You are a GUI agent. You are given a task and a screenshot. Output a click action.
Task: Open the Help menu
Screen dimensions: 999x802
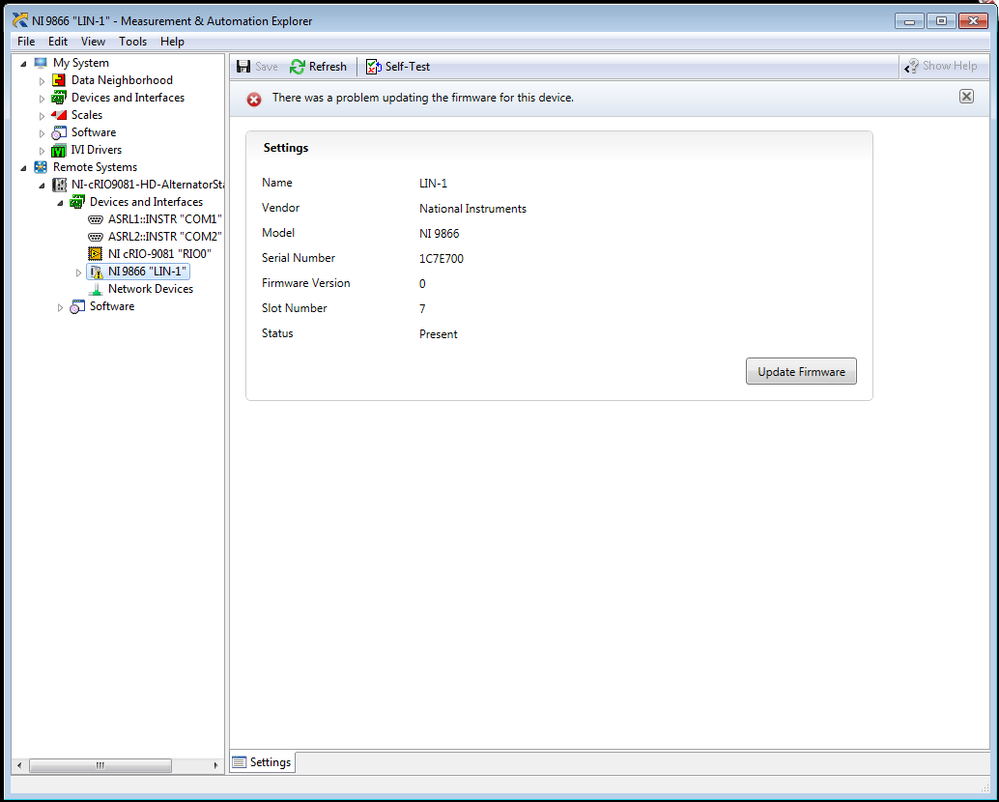click(172, 41)
